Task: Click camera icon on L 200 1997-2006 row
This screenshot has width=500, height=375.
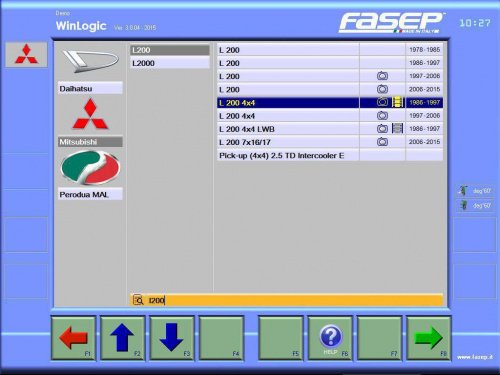Action: point(382,76)
